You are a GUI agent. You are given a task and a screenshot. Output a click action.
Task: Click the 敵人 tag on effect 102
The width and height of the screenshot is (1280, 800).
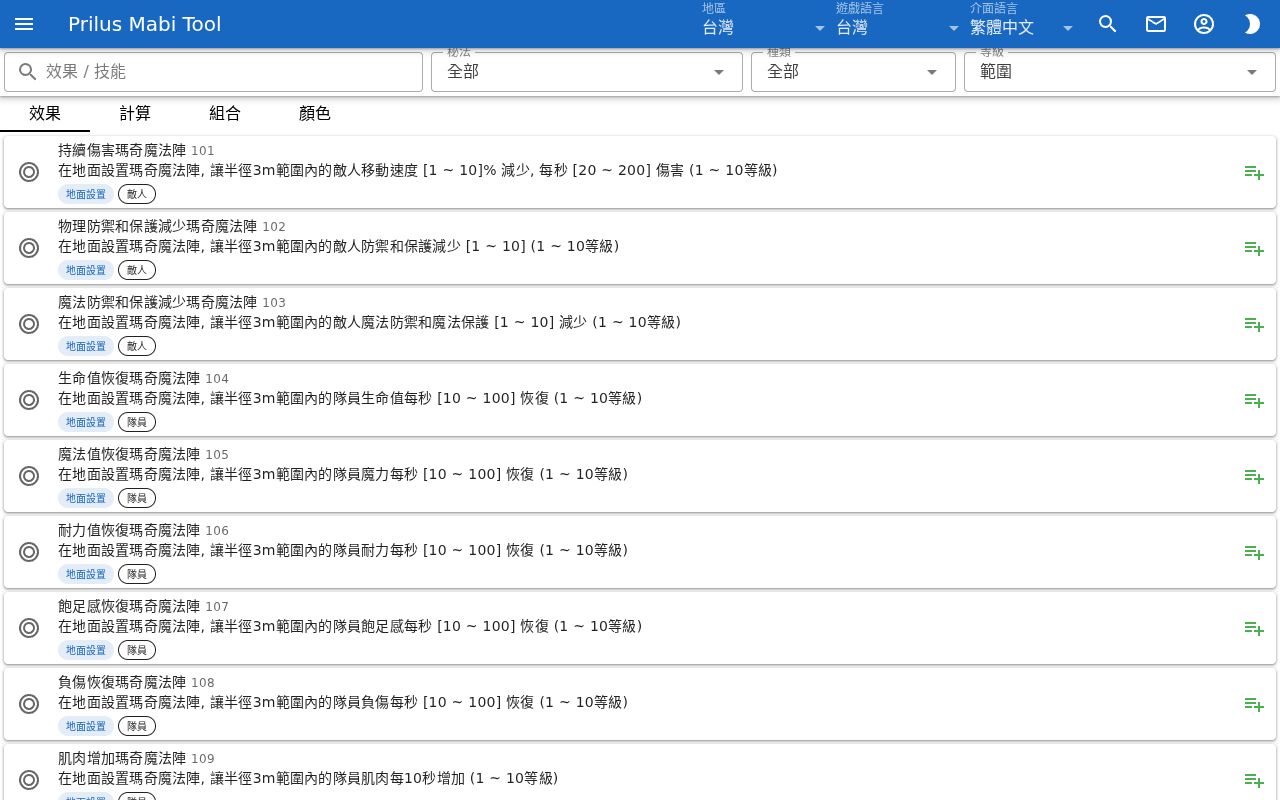pos(137,270)
